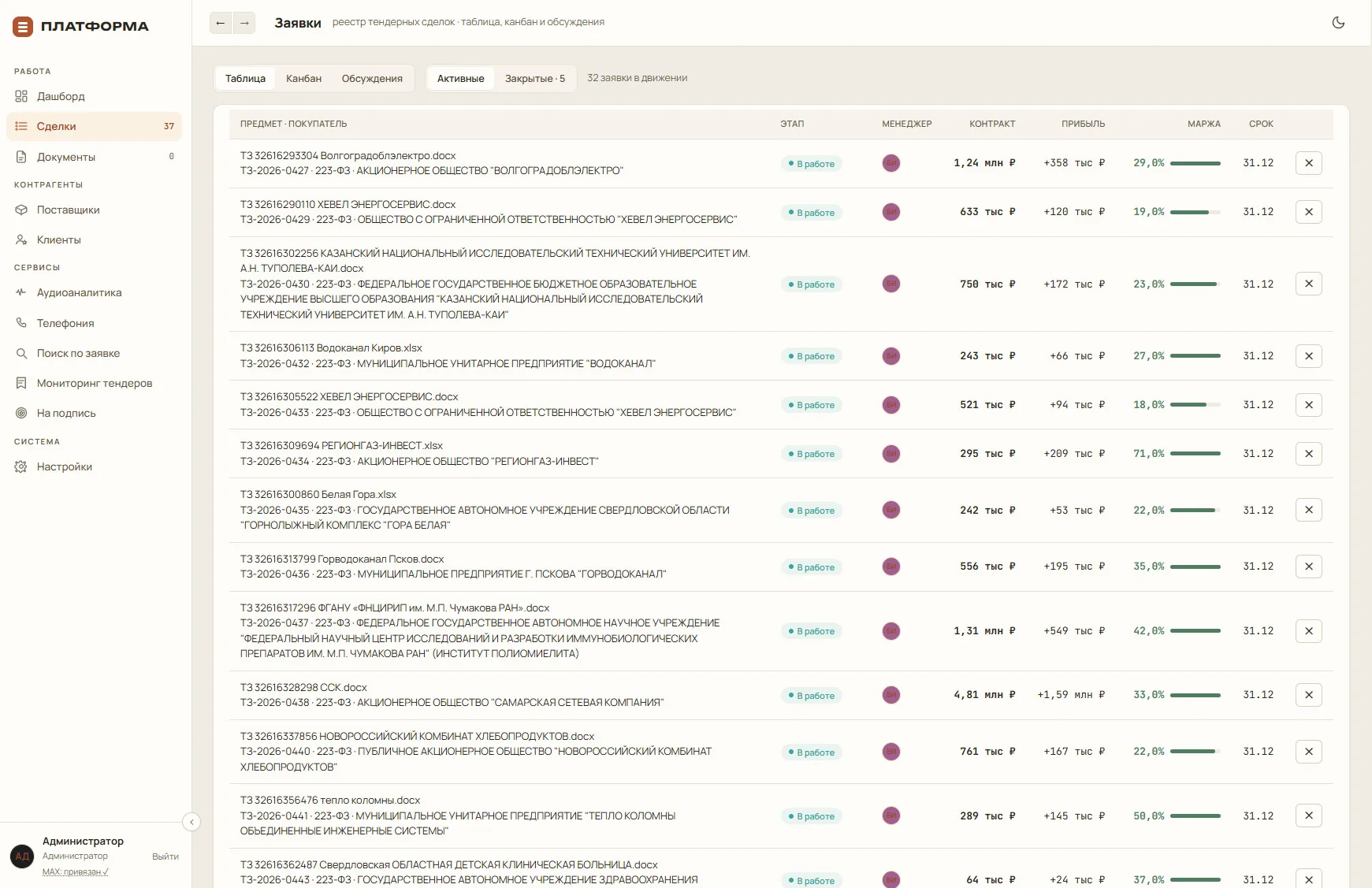This screenshot has width=1372, height=888.
Task: Close the РЕГИОНГАЗ-ИНВЕСТ row with X
Action: pyautogui.click(x=1309, y=454)
